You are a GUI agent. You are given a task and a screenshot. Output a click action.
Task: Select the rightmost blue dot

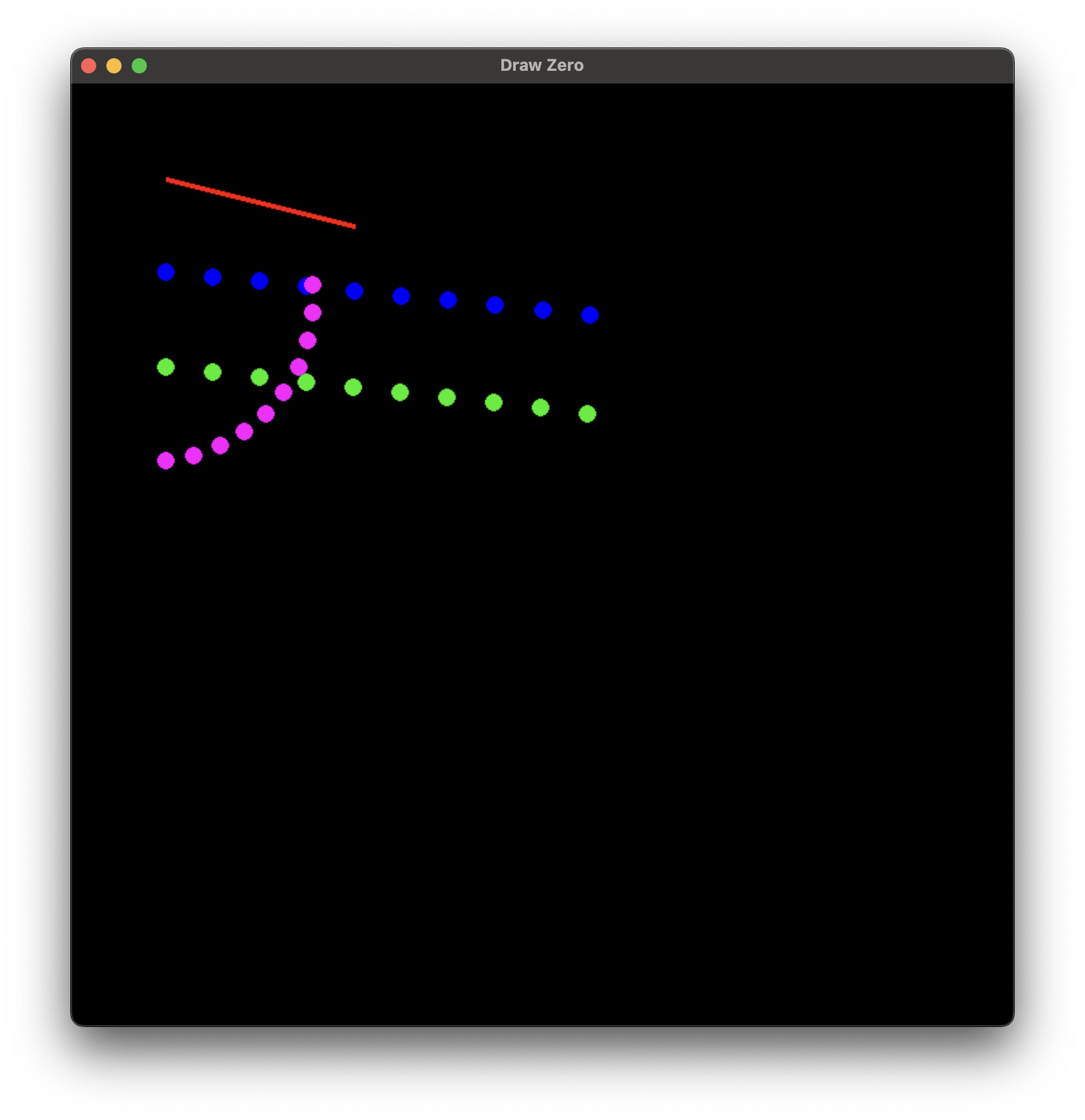590,315
